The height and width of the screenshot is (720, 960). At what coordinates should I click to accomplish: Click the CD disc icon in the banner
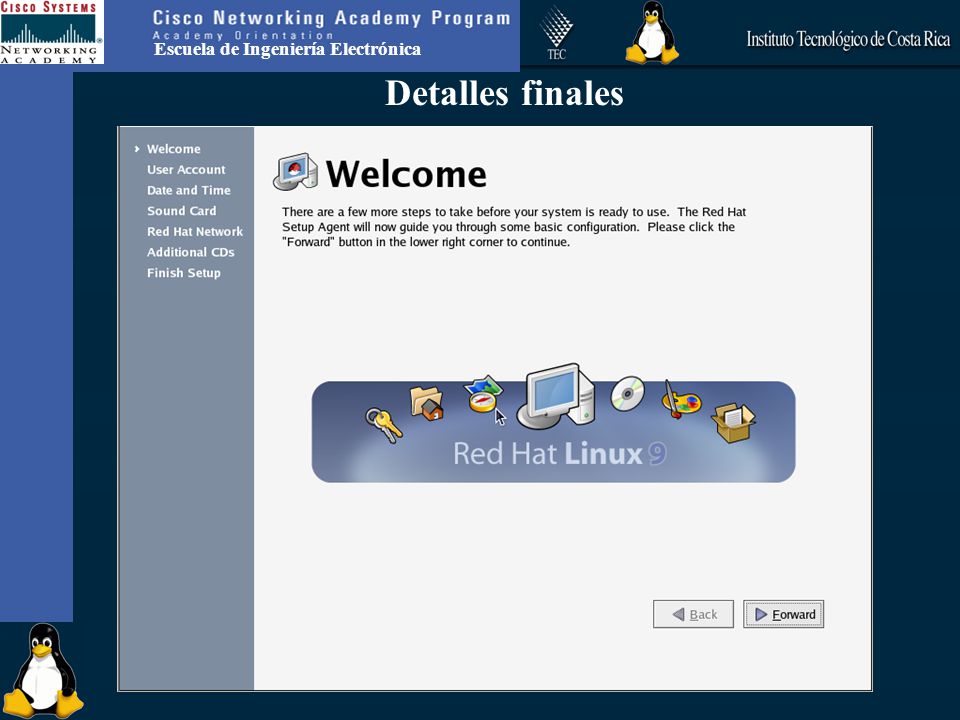[628, 393]
